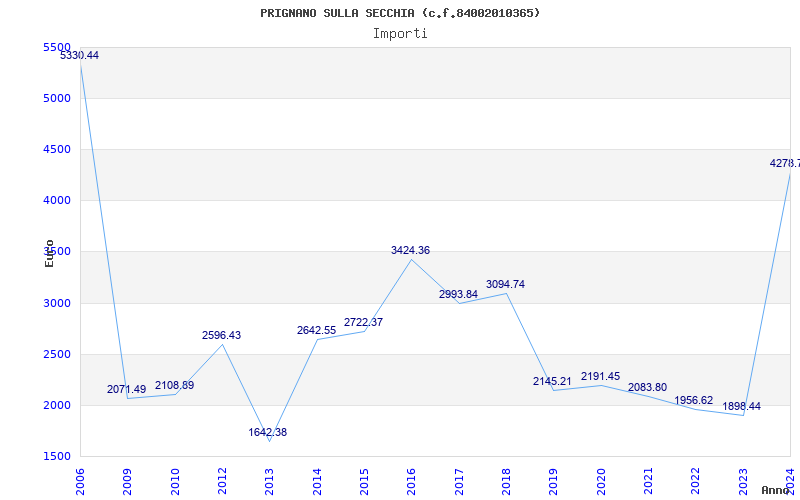Screen dimensions: 800x500
Task: Click the 2191.45 value label
Action: coord(600,377)
